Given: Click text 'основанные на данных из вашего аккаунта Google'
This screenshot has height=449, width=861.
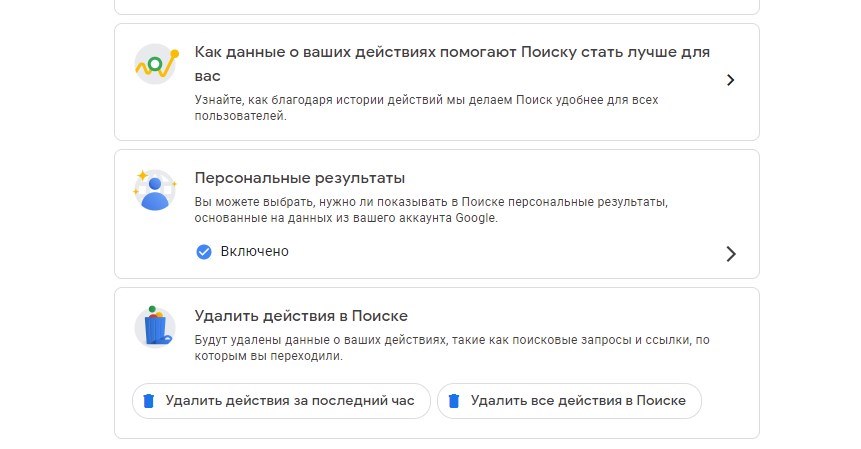Looking at the screenshot, I should (x=346, y=218).
